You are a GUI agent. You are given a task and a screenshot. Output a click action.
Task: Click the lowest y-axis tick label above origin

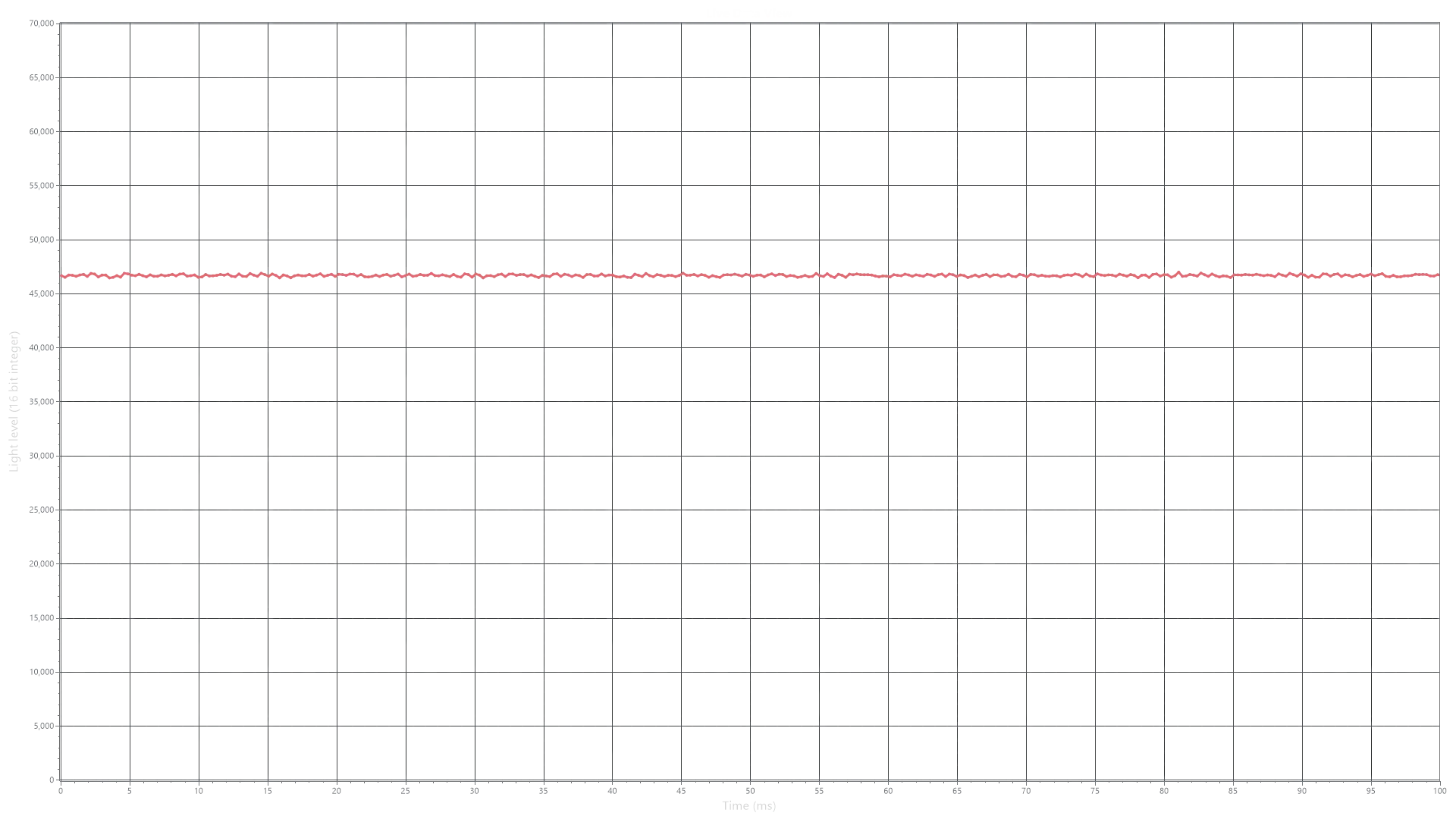42,728
